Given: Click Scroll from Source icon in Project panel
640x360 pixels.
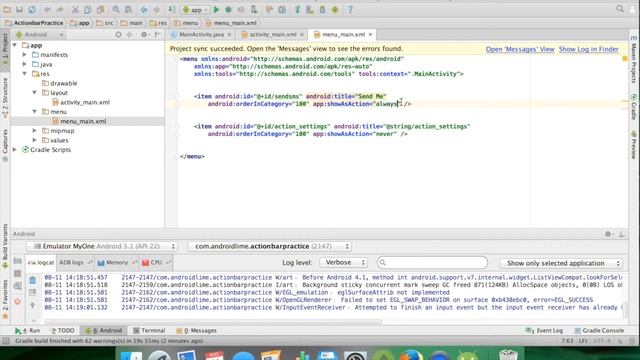Looking at the screenshot, I should (118, 35).
